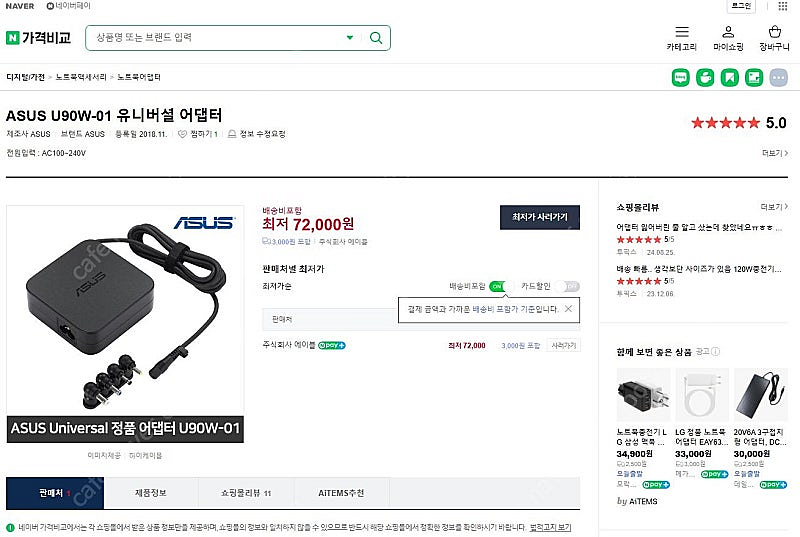This screenshot has width=800, height=537.
Task: Toggle the 찜하기 heart for this product
Action: (183, 134)
